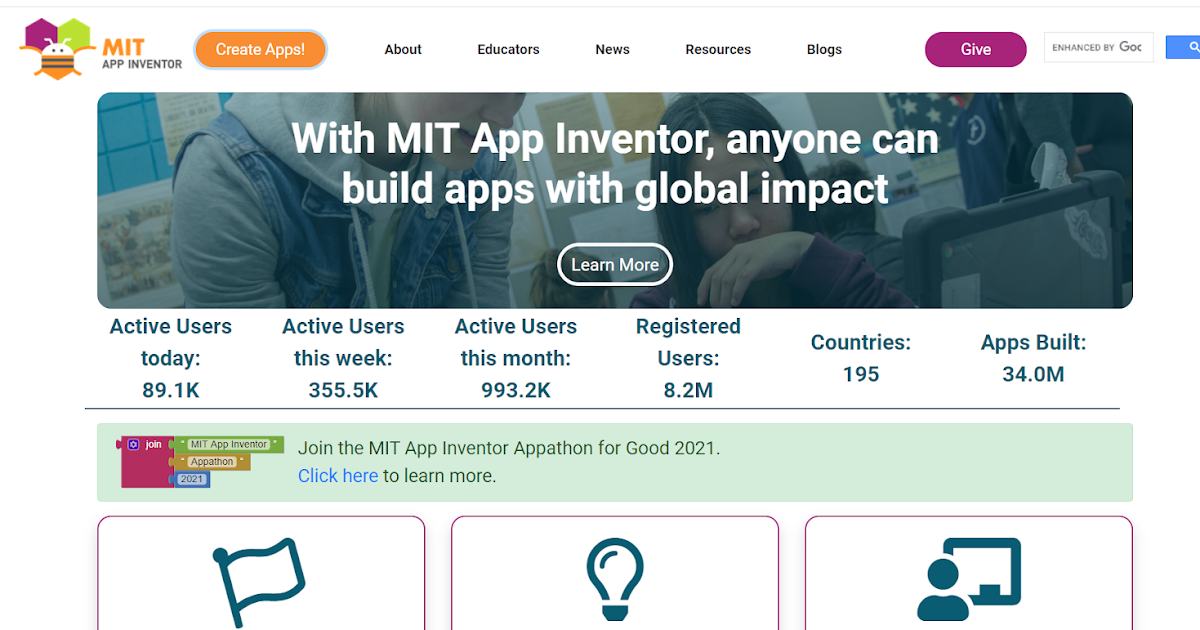The image size is (1200, 630).
Task: Follow the Click here link about the Appathon
Action: [x=338, y=475]
